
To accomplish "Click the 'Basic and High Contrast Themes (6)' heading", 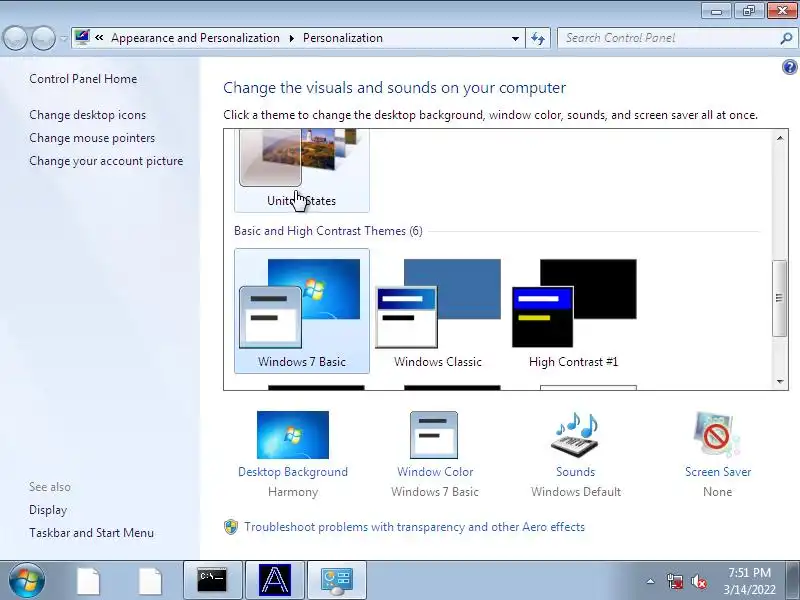I will coord(328,231).
